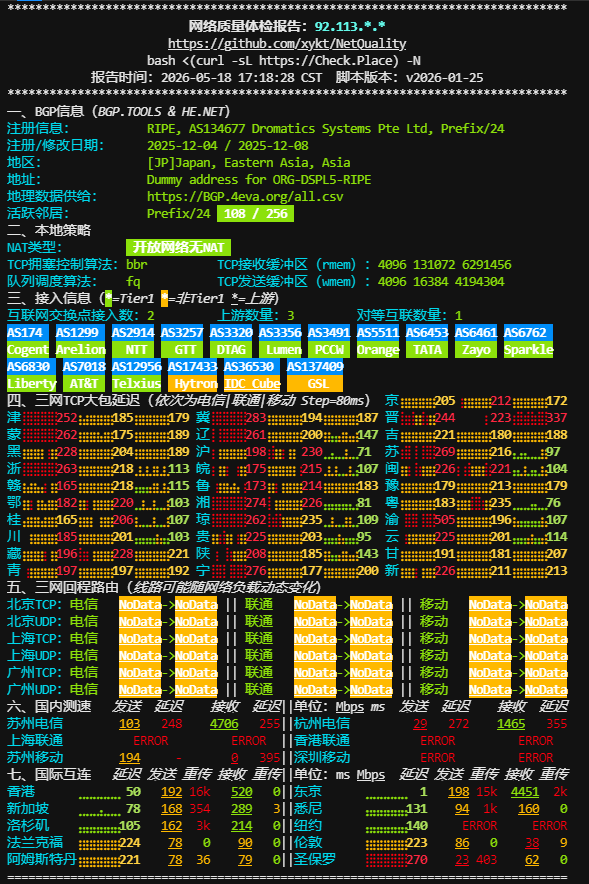Click 杭州电信 receive speed value 1465
Screen dimensions: 589x884
point(511,723)
